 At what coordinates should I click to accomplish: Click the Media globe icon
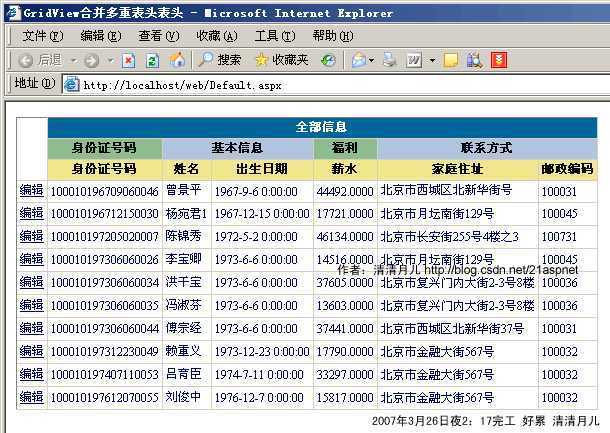(x=328, y=60)
